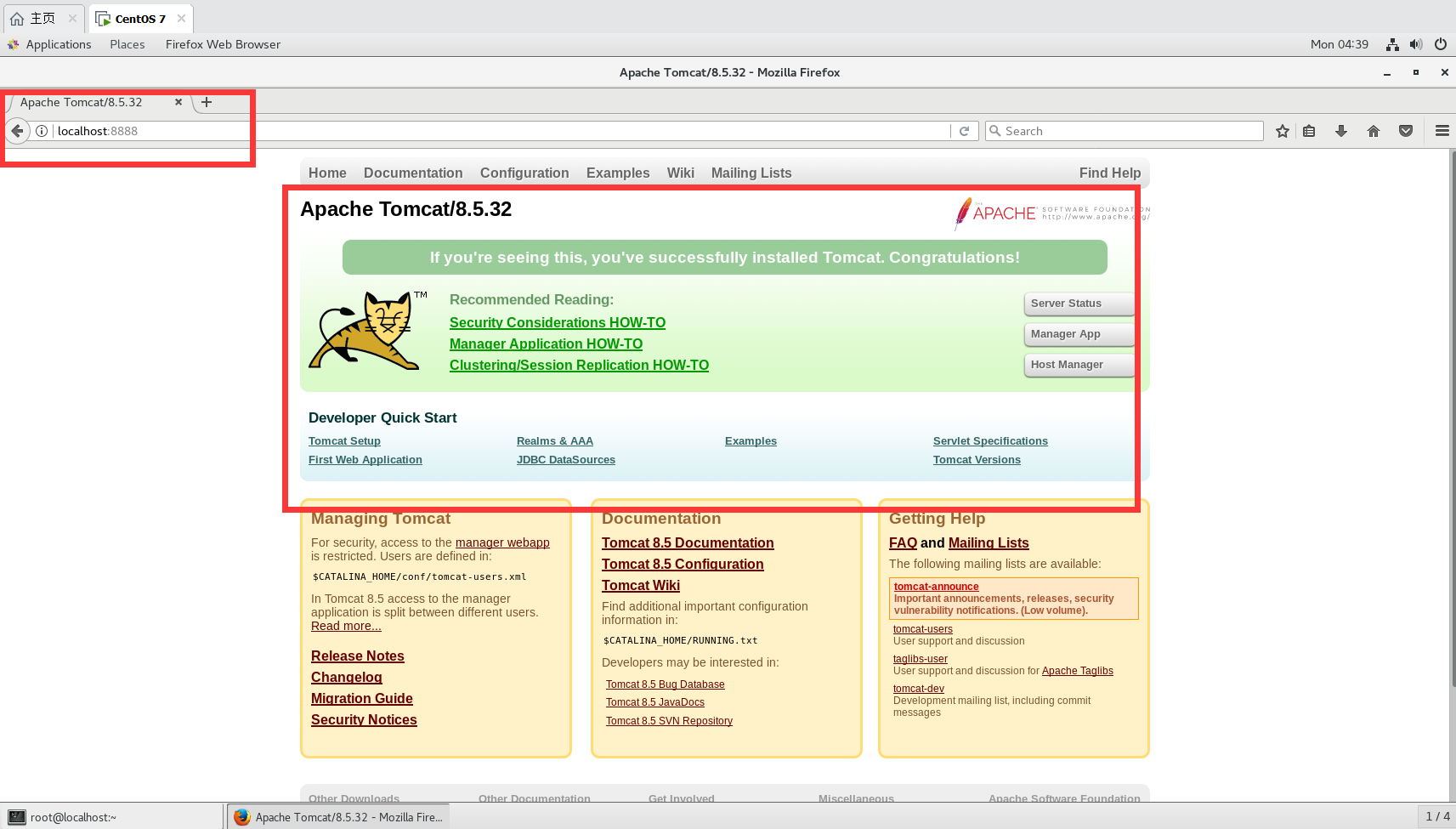Open Configuration in Tomcat nav bar
Viewport: 1456px width, 829px height.
click(524, 173)
